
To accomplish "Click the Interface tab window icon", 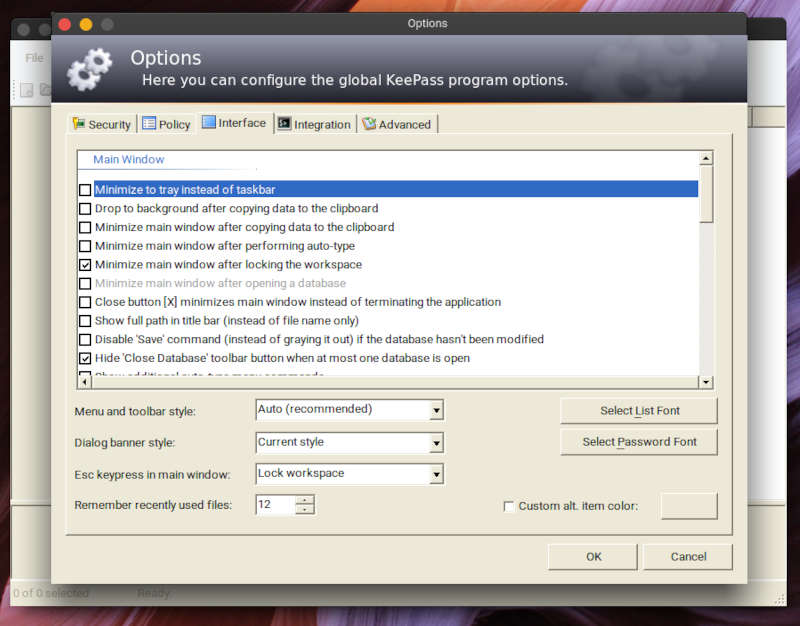I will 208,122.
